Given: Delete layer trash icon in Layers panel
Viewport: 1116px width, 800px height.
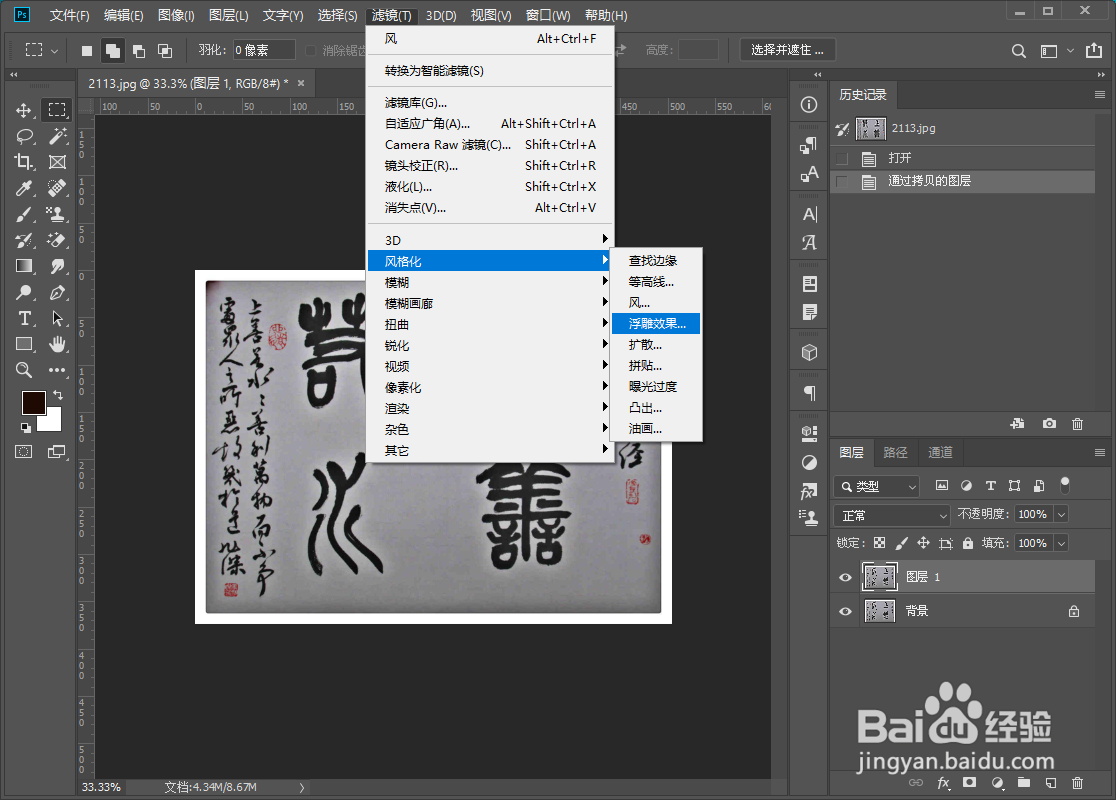Looking at the screenshot, I should pos(1078,783).
